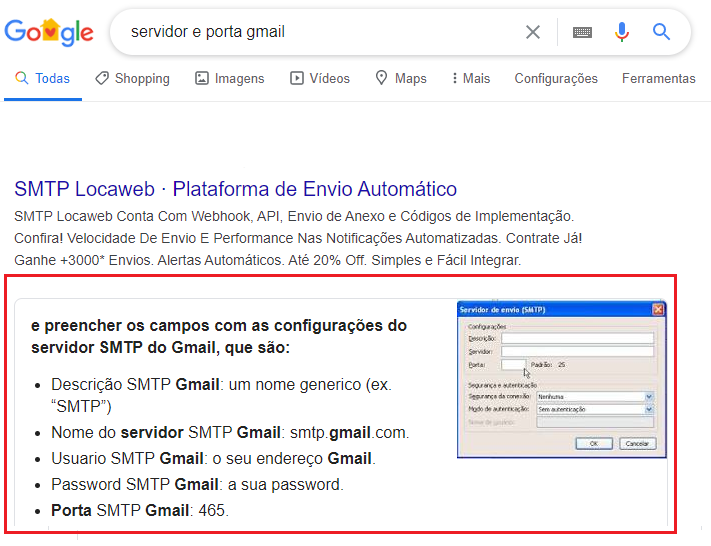Click the SMTP dialog thumbnail image
711x546 pixels.
pos(562,379)
